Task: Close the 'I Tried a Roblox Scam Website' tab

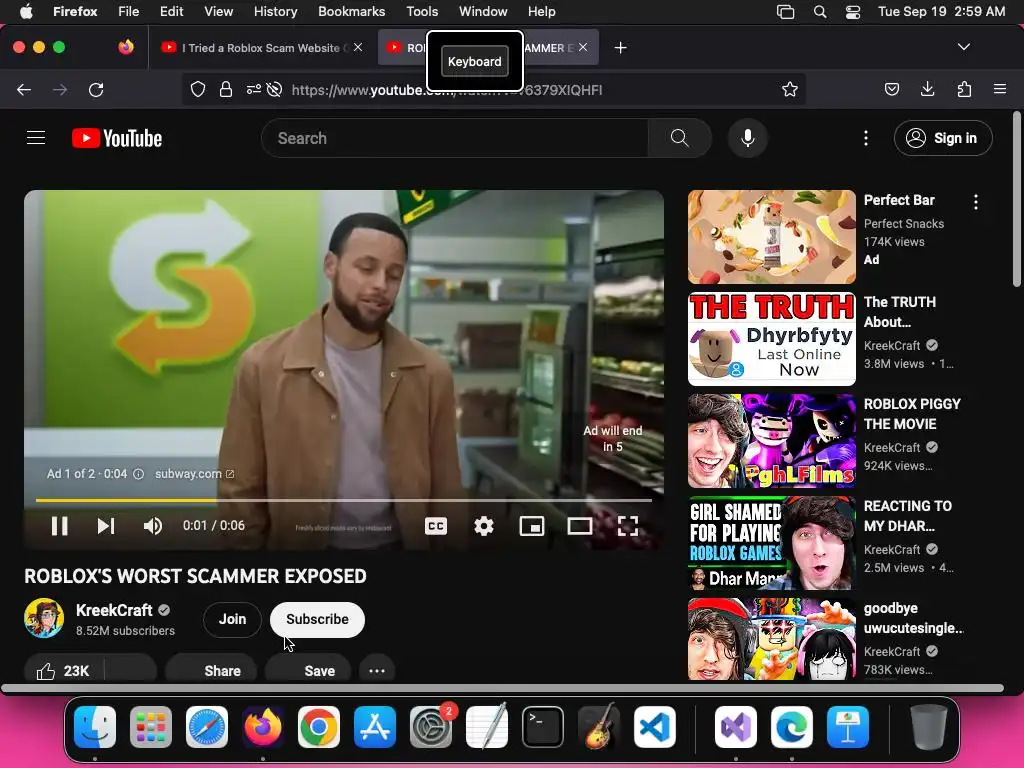Action: [x=358, y=47]
